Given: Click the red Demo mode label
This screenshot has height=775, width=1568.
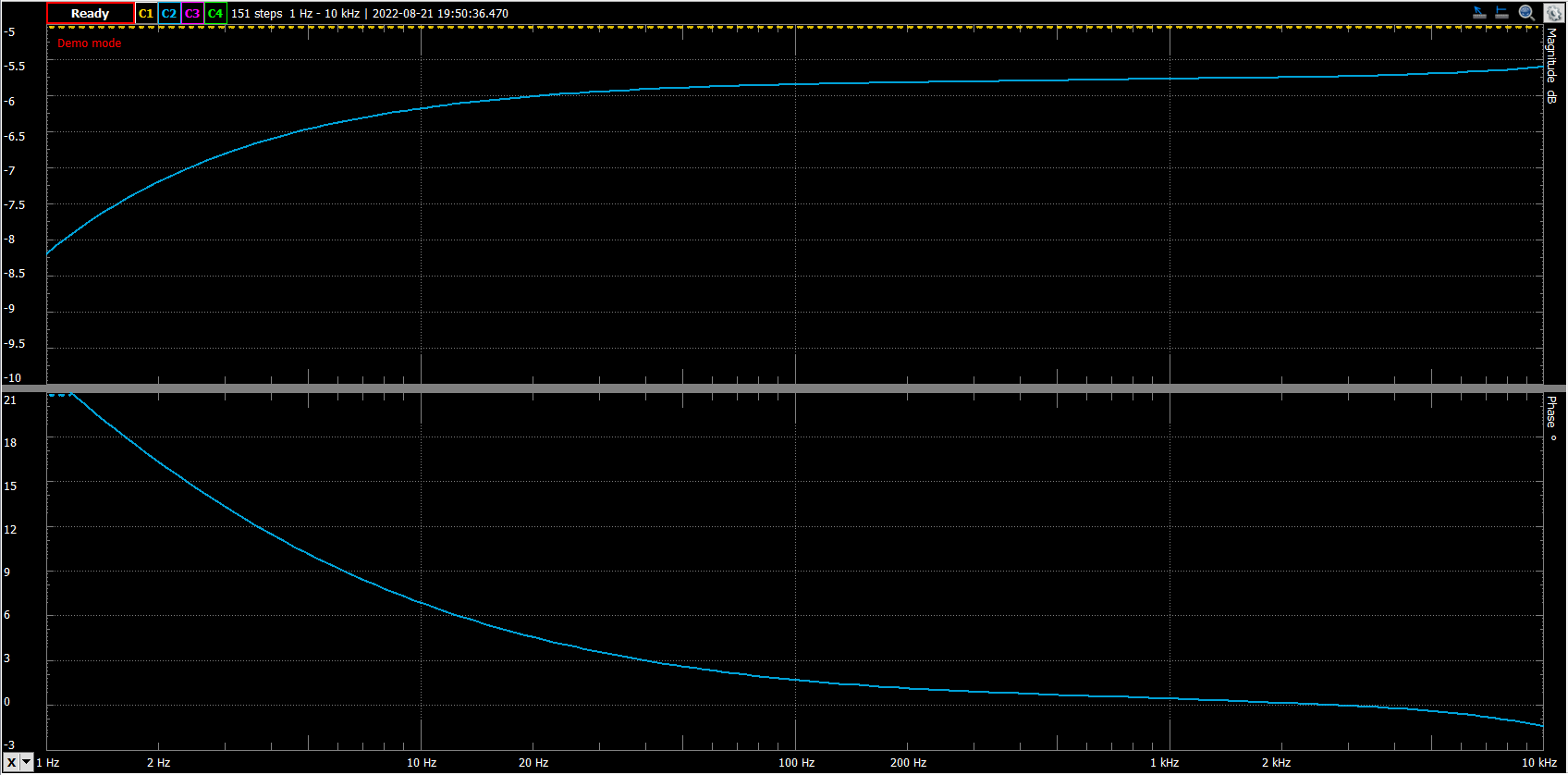Looking at the screenshot, I should (90, 43).
